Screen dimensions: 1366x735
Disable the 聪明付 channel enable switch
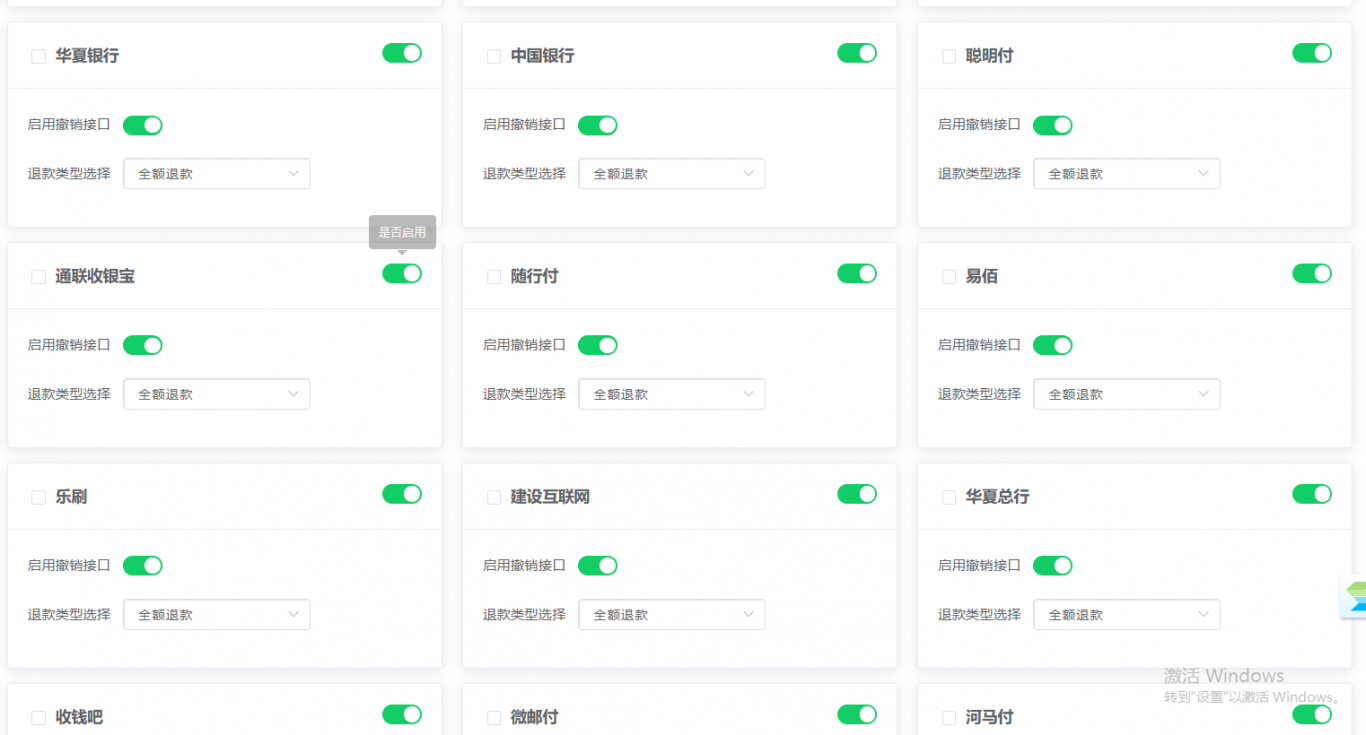pos(1312,53)
